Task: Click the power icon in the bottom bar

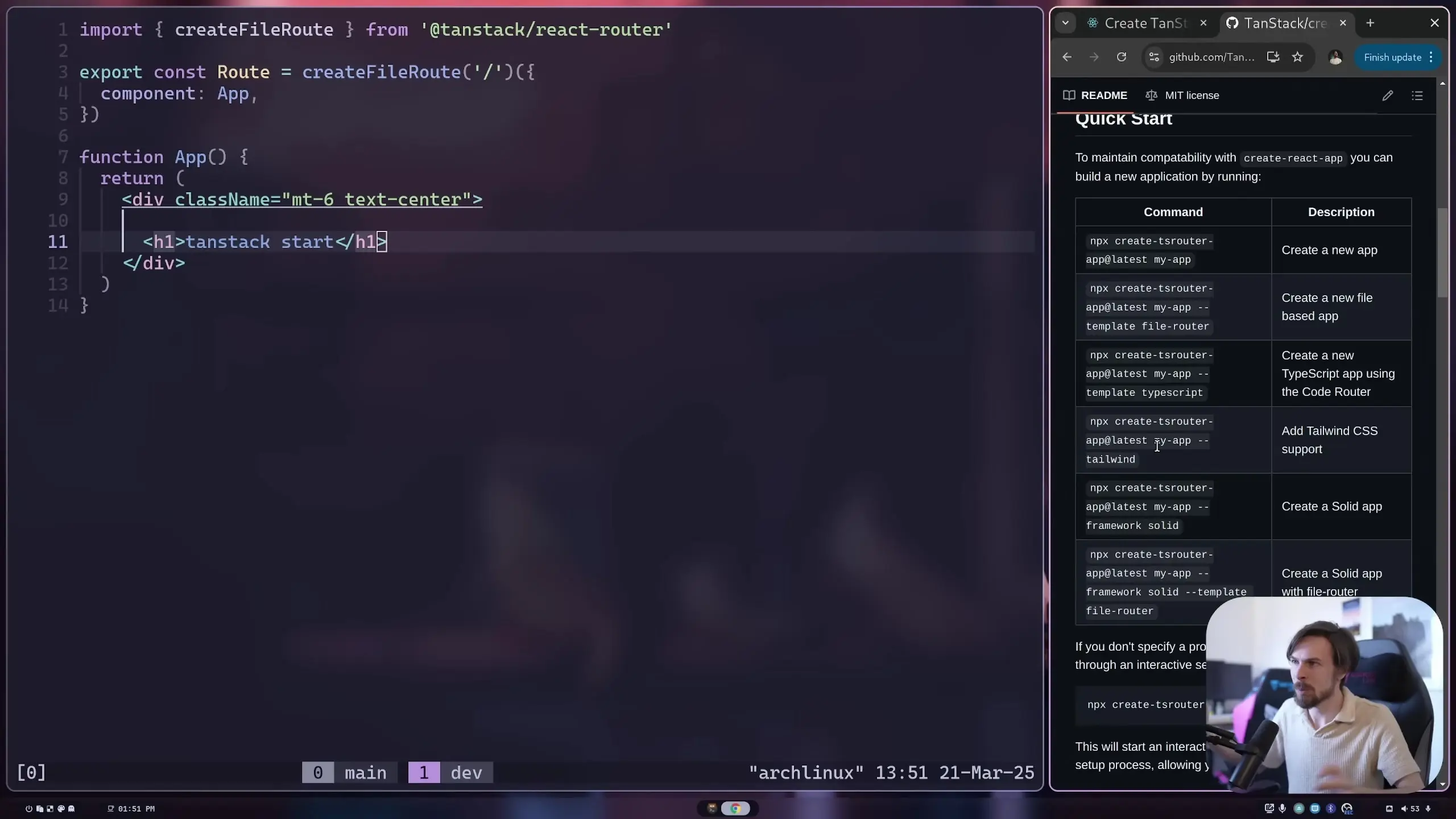Action: (29, 808)
